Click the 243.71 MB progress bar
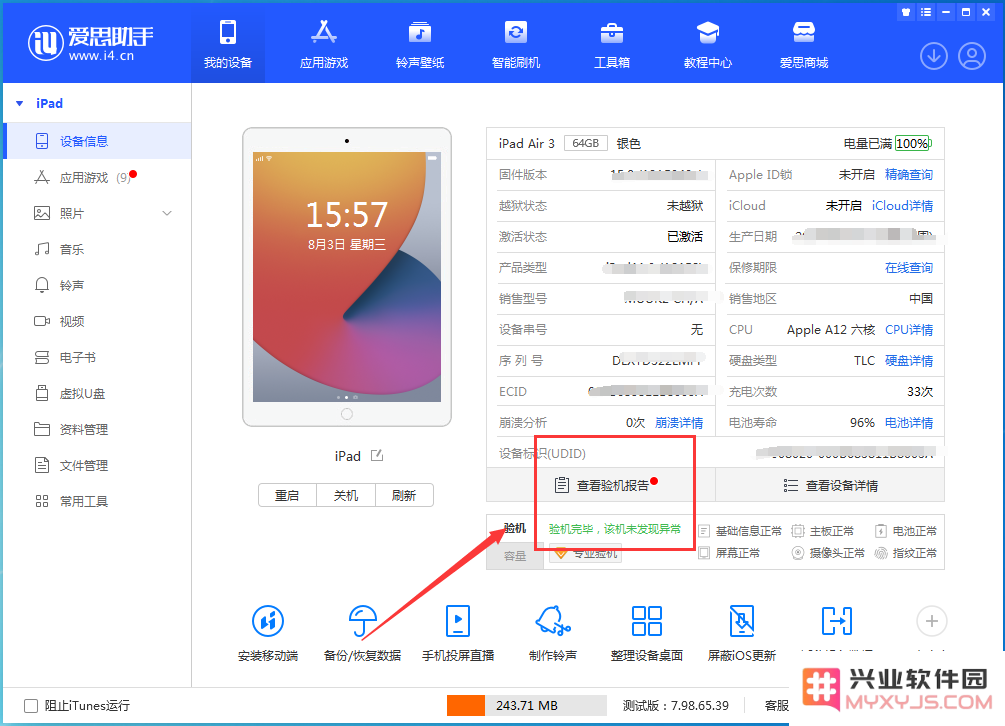This screenshot has height=726, width=1005. (x=527, y=705)
